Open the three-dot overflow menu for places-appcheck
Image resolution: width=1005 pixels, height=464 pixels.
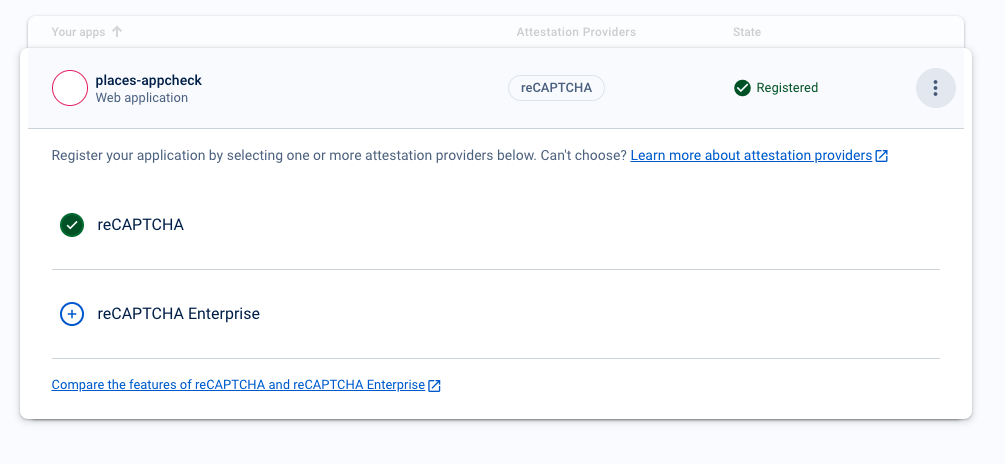[x=935, y=88]
